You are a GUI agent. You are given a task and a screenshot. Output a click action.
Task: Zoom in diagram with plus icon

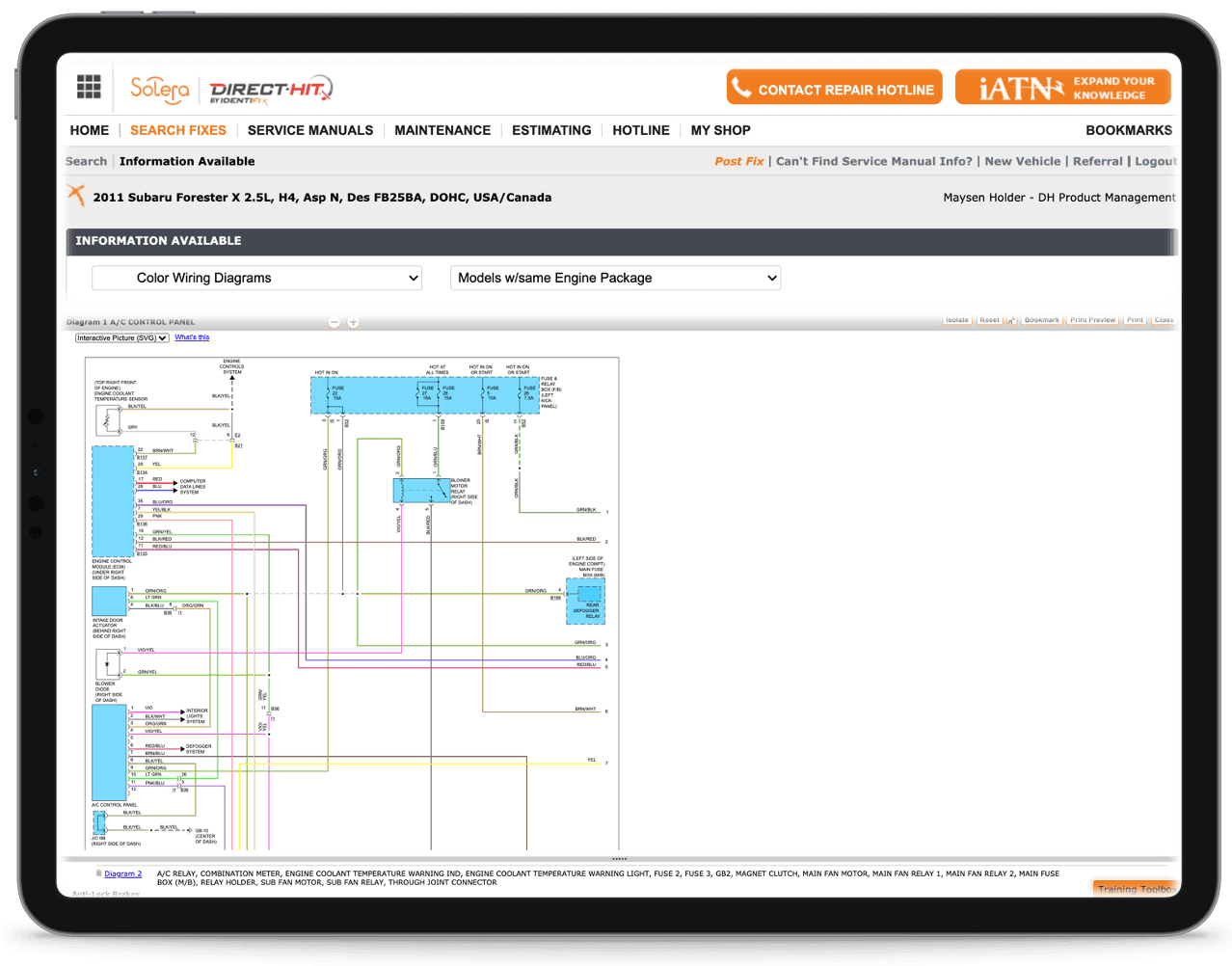coord(353,322)
